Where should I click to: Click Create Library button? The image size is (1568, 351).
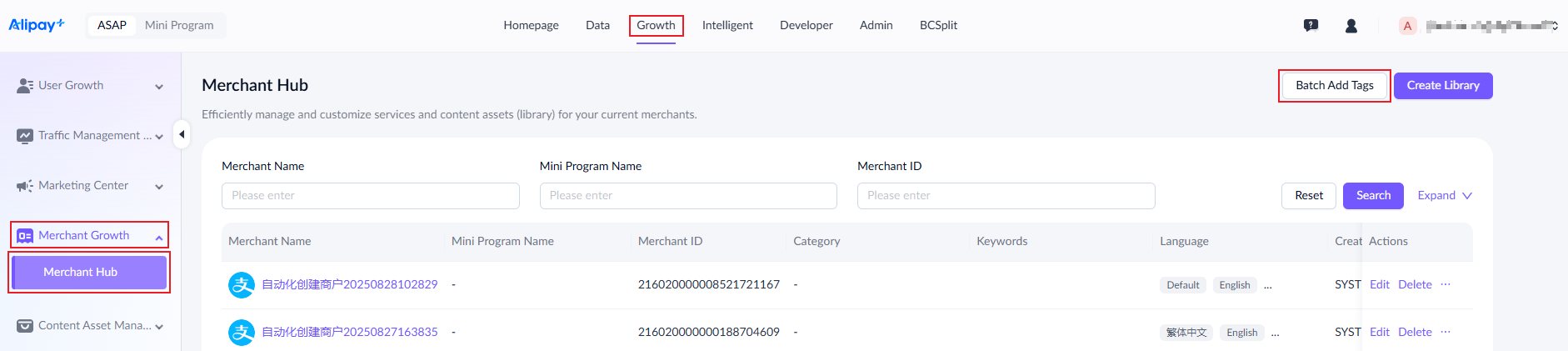(1443, 86)
